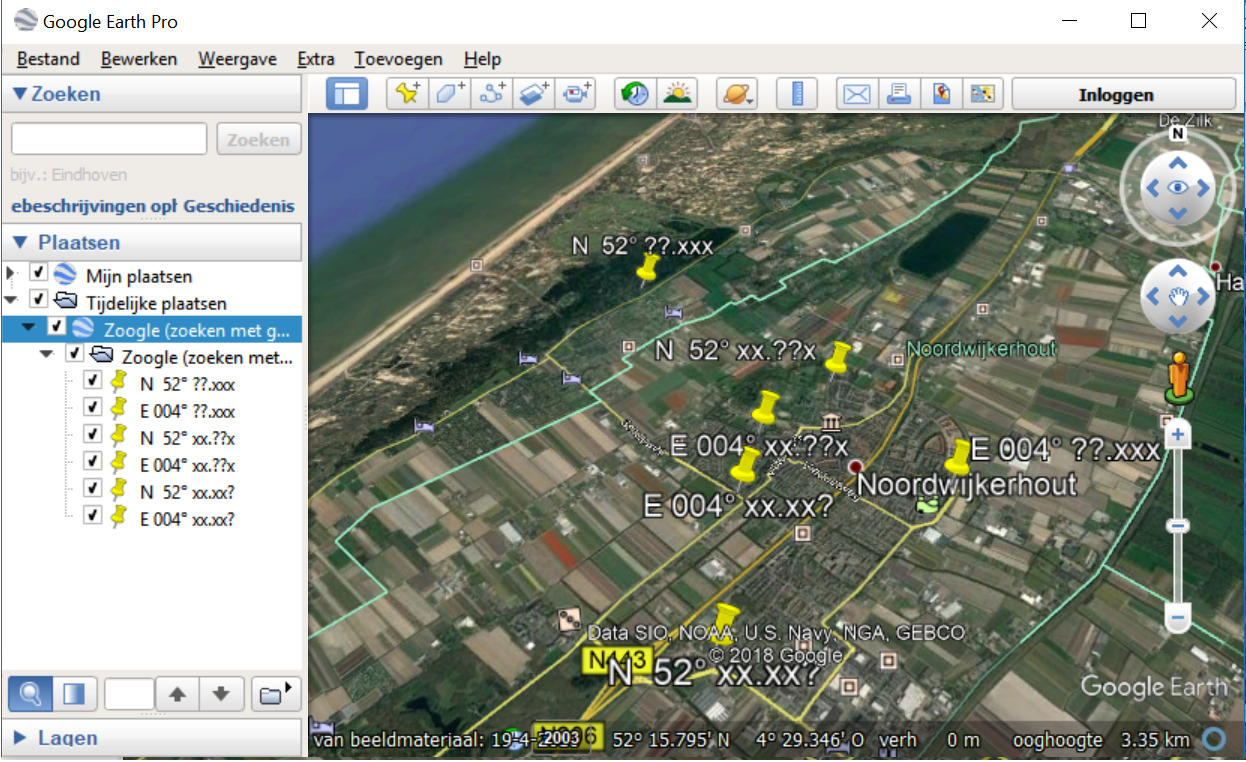This screenshot has height=762, width=1246.
Task: Zoom out with the minus button
Action: pos(1178,618)
